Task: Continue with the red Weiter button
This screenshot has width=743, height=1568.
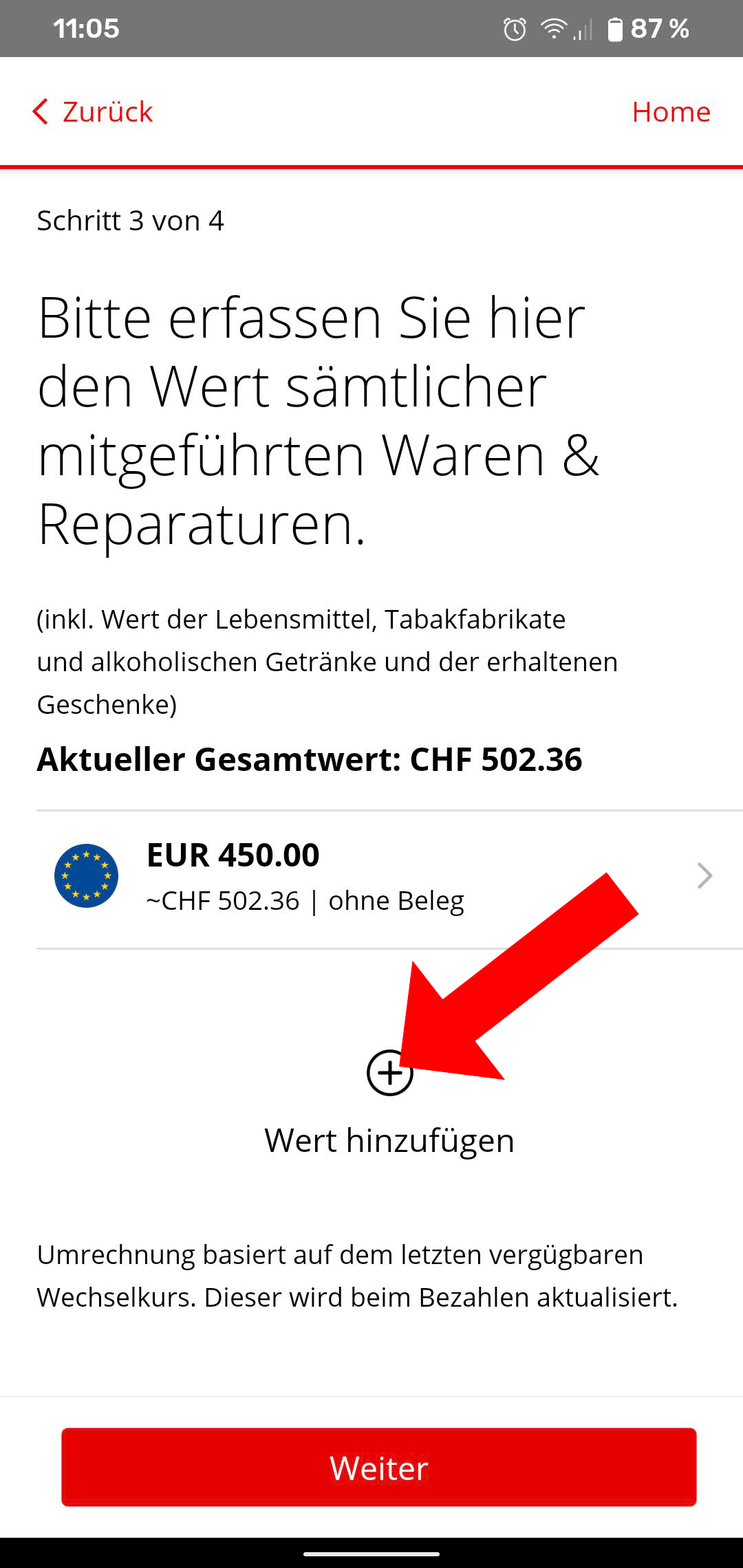Action: point(379,1467)
